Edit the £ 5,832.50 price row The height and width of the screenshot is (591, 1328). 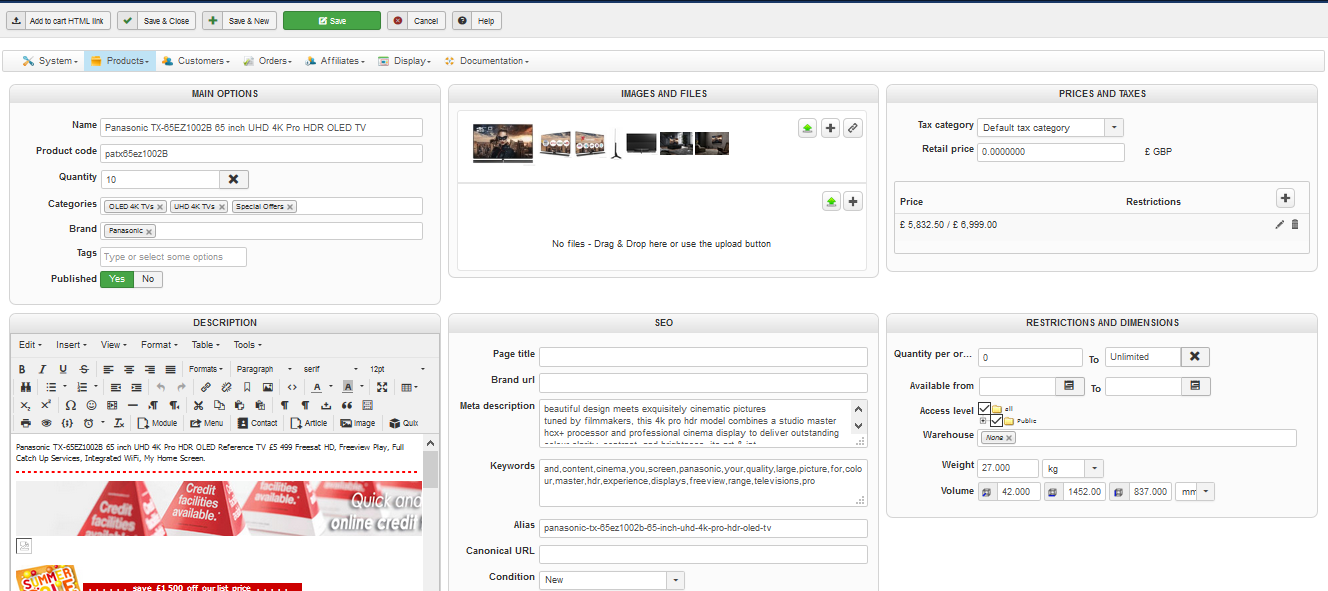[1280, 224]
